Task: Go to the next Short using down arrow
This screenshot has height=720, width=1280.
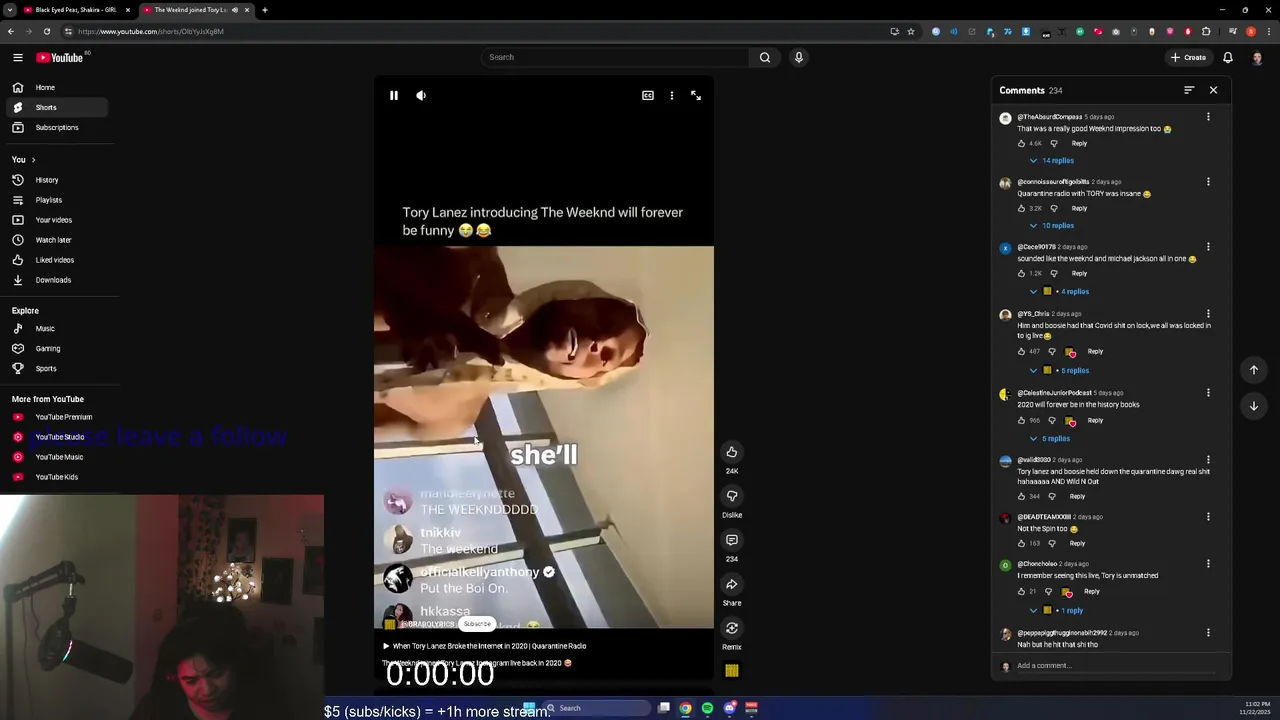Action: [1254, 406]
